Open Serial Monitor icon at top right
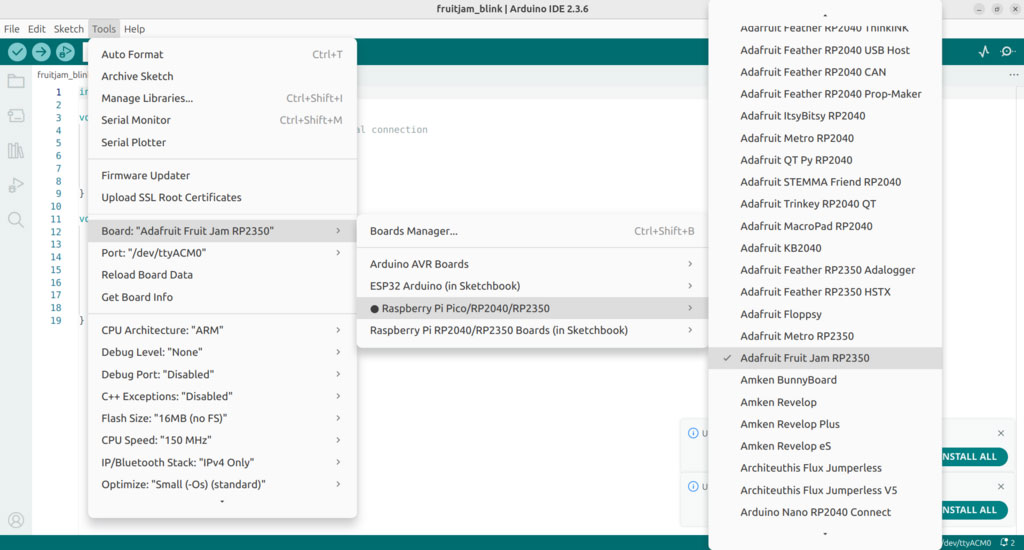This screenshot has height=550, width=1024. pyautogui.click(x=1007, y=52)
